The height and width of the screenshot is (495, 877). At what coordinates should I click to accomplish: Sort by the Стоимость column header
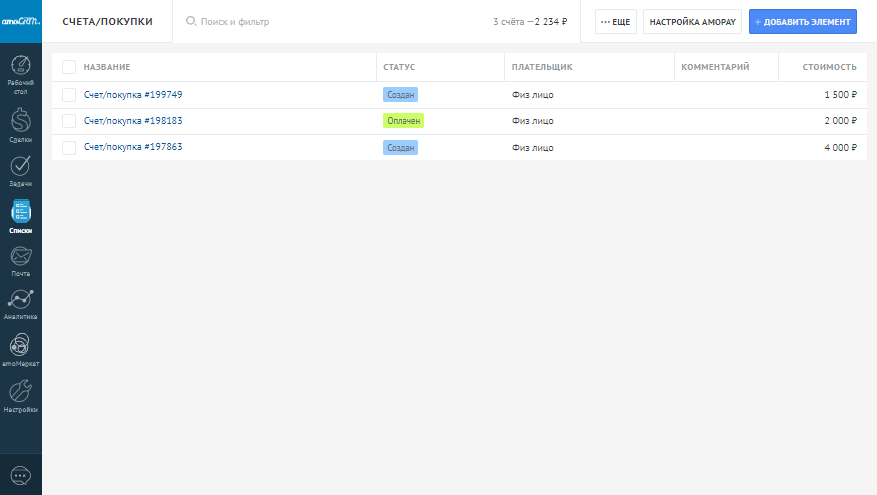point(829,67)
